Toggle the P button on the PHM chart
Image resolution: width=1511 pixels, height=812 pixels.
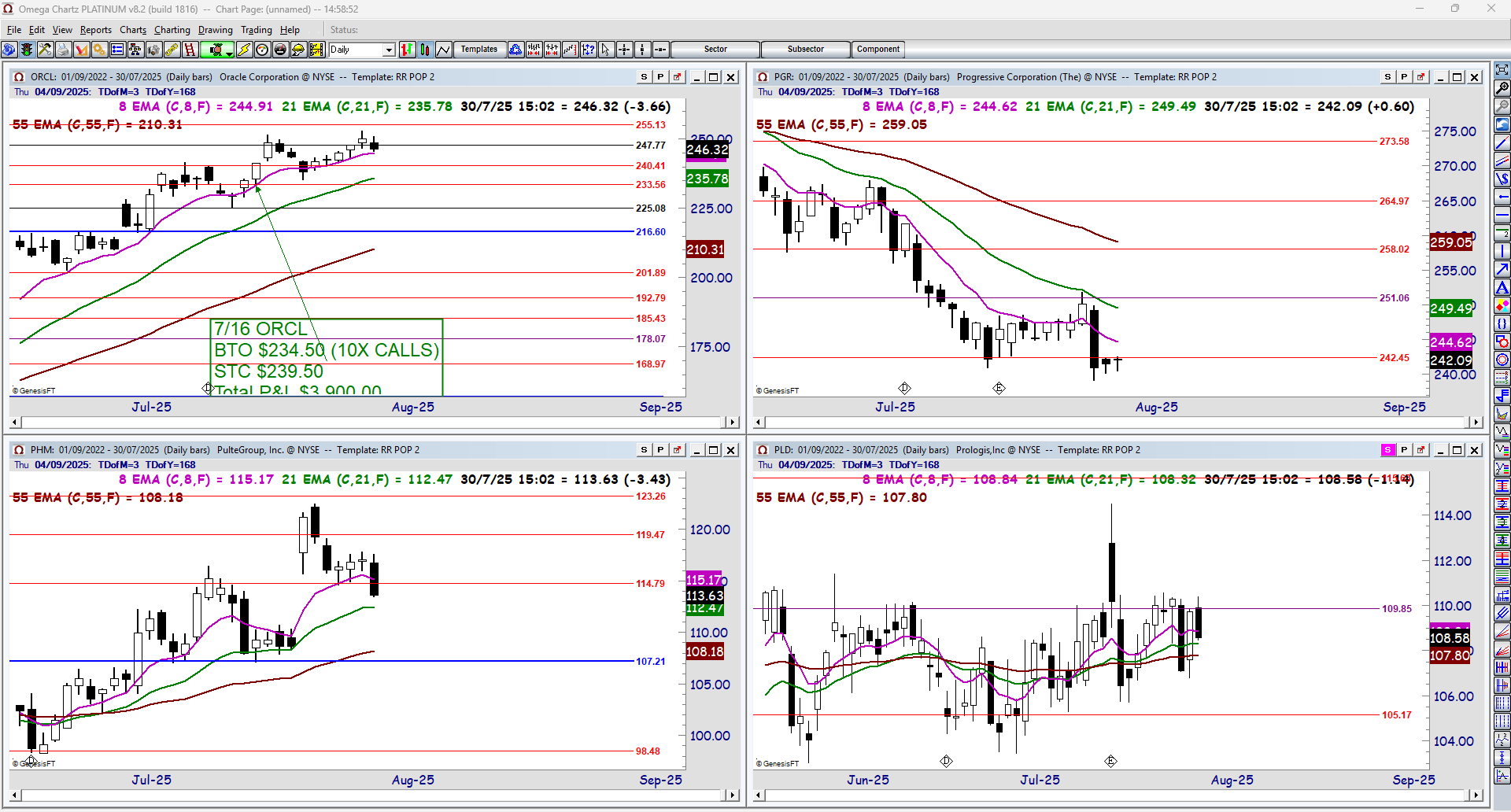tap(660, 450)
